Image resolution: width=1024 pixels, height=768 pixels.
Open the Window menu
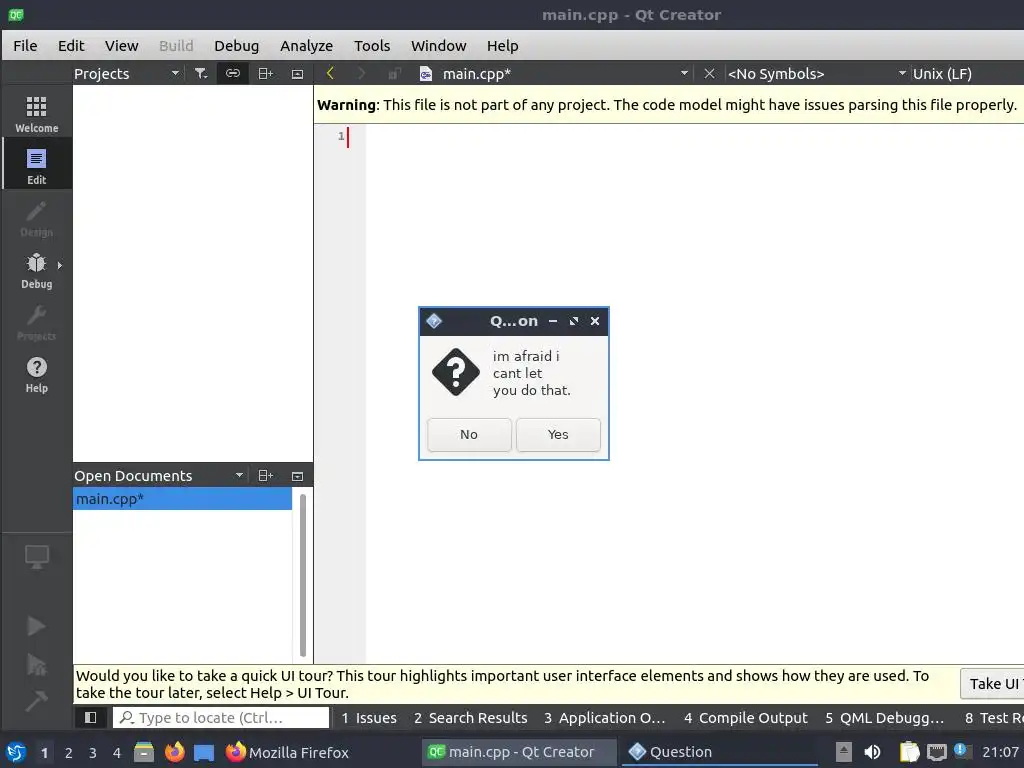(438, 46)
